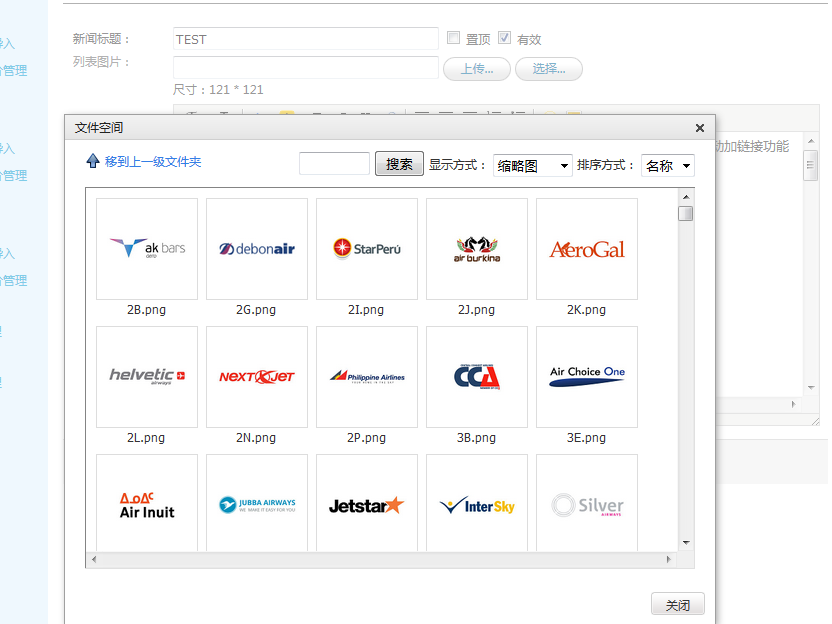The width and height of the screenshot is (832, 624).
Task: Select the helvetic airways thumbnail 2L.png
Action: pos(147,377)
